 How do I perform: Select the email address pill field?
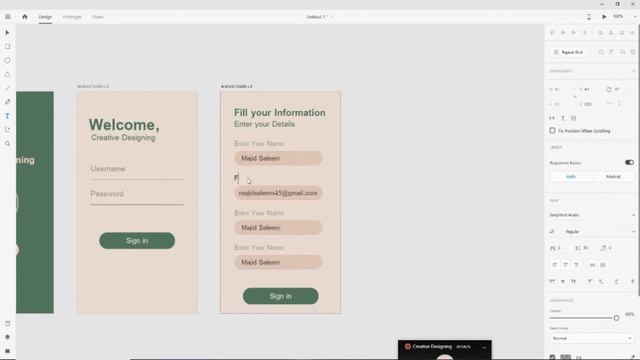278,193
